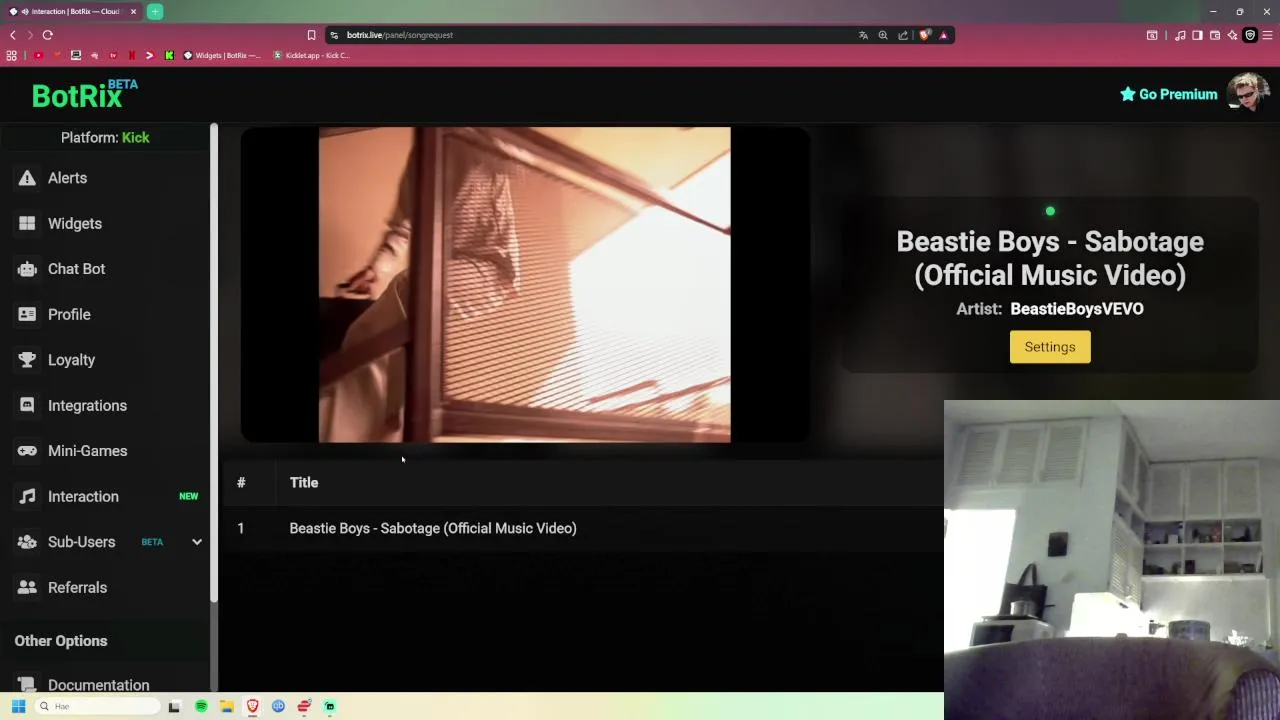Click the sidebar scrollbar
Image resolution: width=1280 pixels, height=720 pixels.
coord(214,362)
